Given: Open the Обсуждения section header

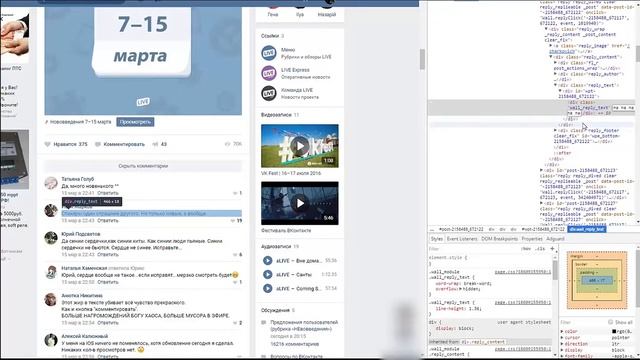Looking at the screenshot, I should (275, 310).
